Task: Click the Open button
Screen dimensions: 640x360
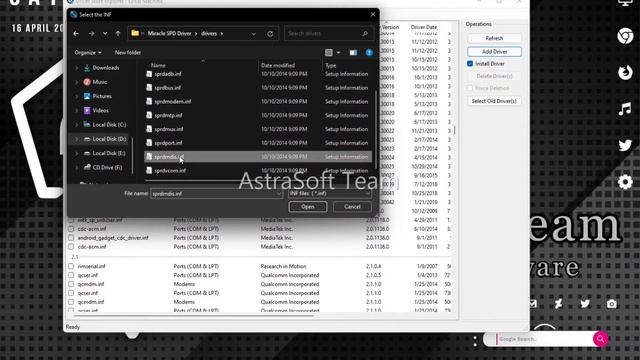Action: pos(308,207)
